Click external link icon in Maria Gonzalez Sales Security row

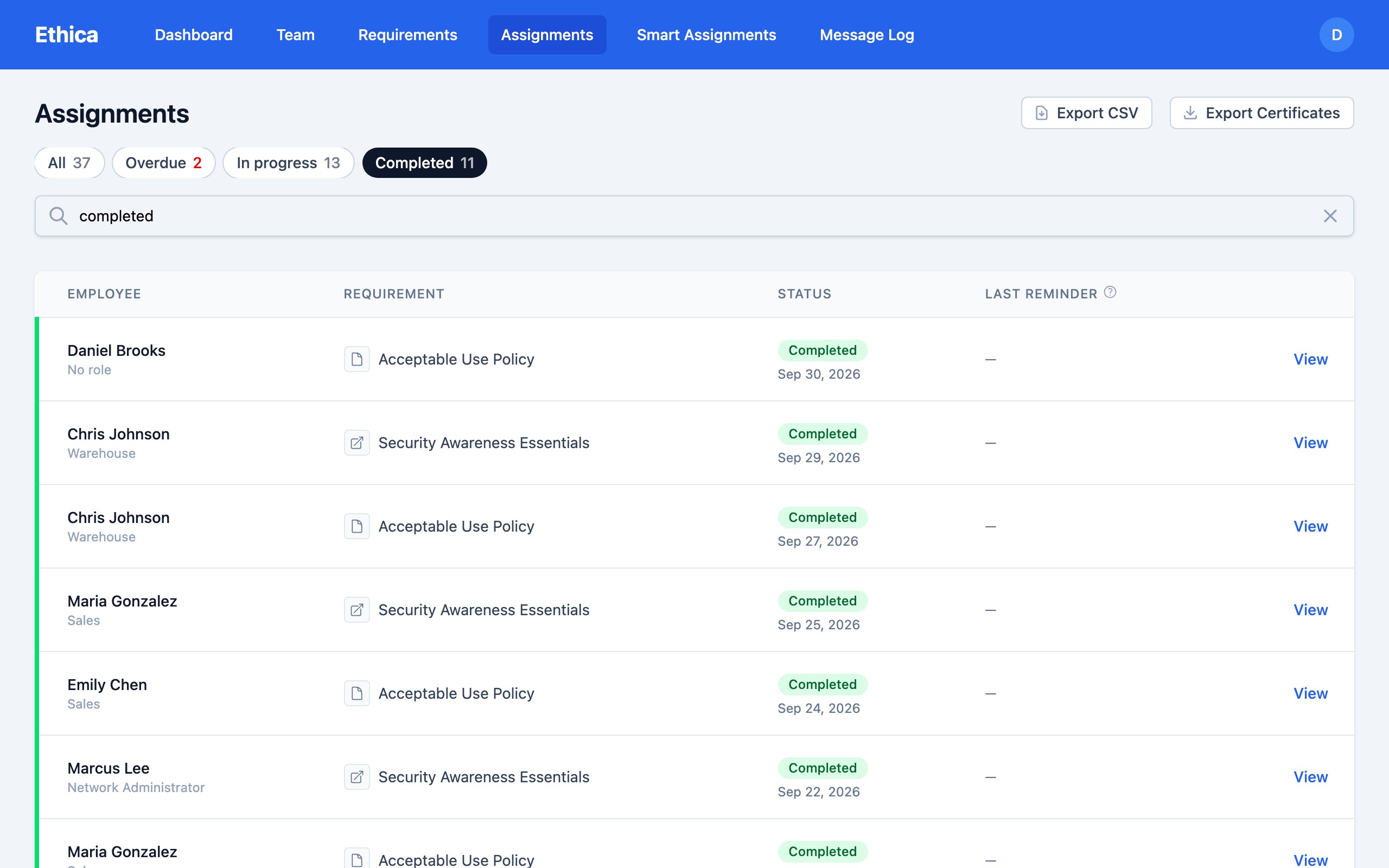[357, 610]
